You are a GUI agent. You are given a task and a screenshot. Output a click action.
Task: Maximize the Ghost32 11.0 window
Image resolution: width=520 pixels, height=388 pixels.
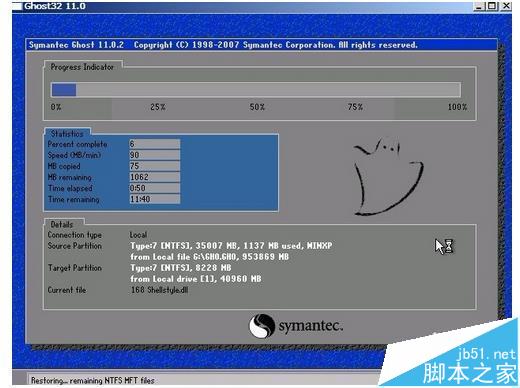tap(492, 6)
